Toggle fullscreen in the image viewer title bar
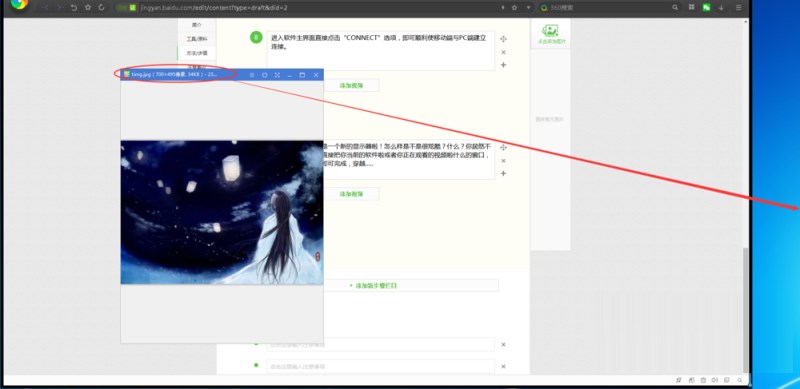 click(x=277, y=75)
